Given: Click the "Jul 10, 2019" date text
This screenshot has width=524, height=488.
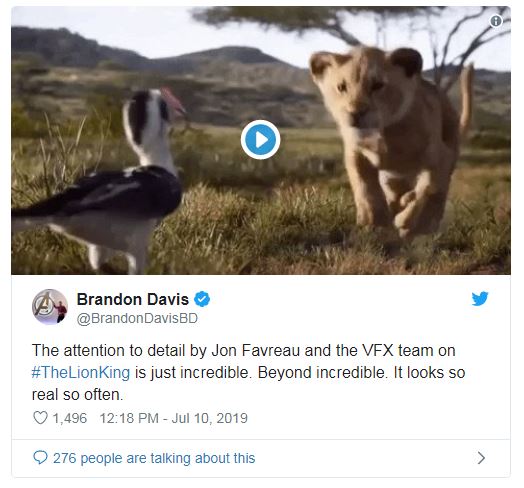Looking at the screenshot, I should (x=210, y=418).
